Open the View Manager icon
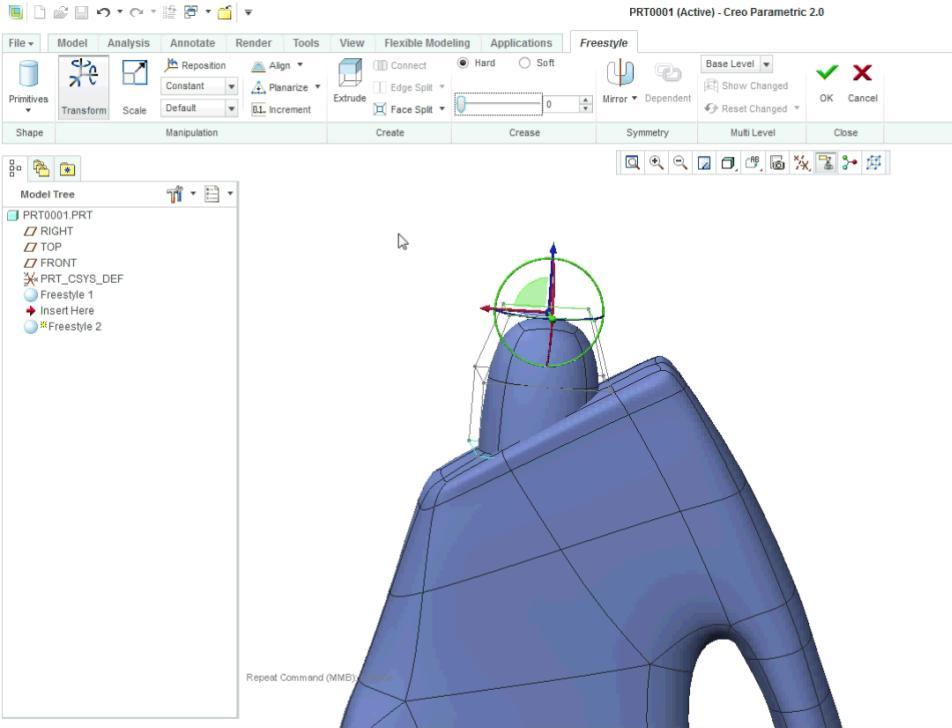The image size is (952, 728). click(x=777, y=163)
